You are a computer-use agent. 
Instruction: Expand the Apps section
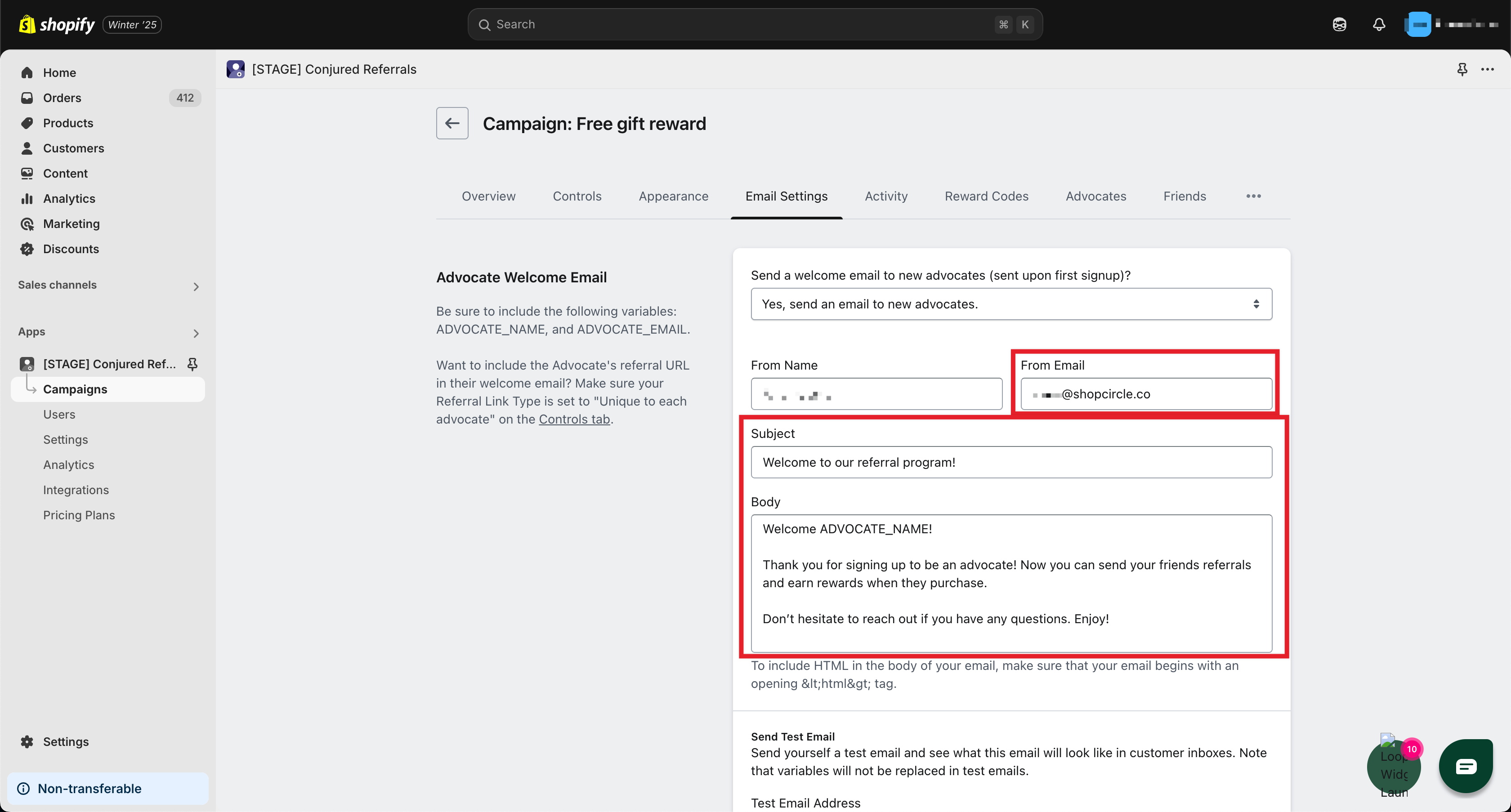196,333
